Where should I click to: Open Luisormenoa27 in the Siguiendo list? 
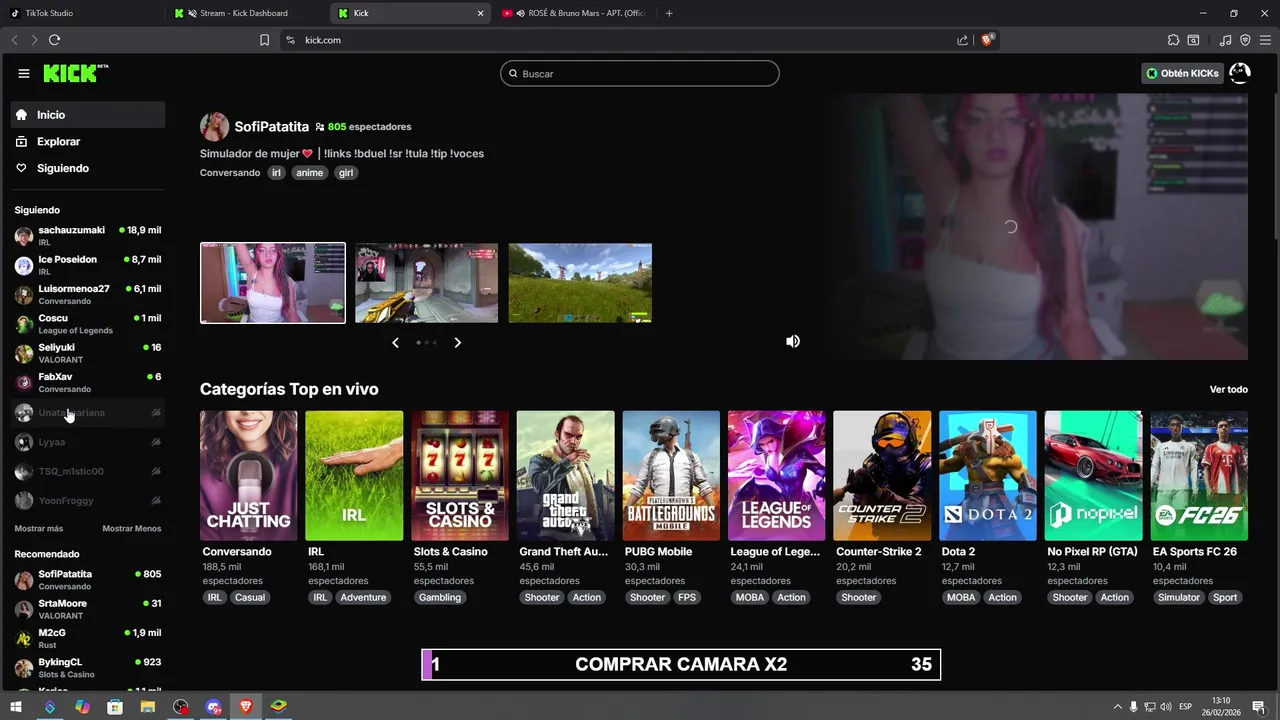click(x=88, y=294)
